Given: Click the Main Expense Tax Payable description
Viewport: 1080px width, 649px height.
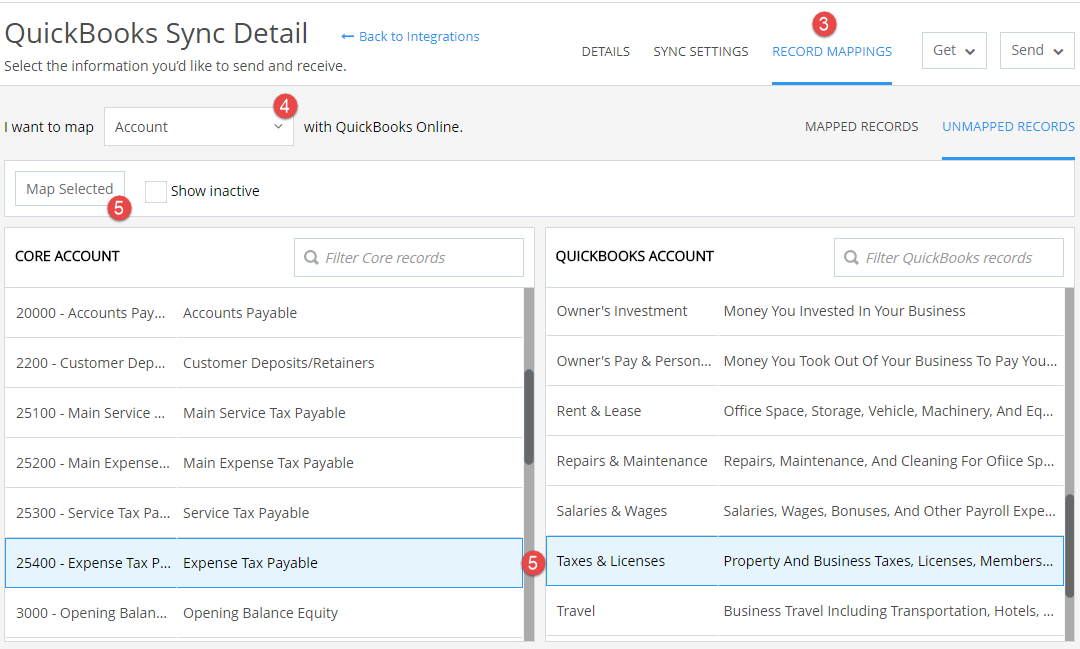Looking at the screenshot, I should coord(268,463).
